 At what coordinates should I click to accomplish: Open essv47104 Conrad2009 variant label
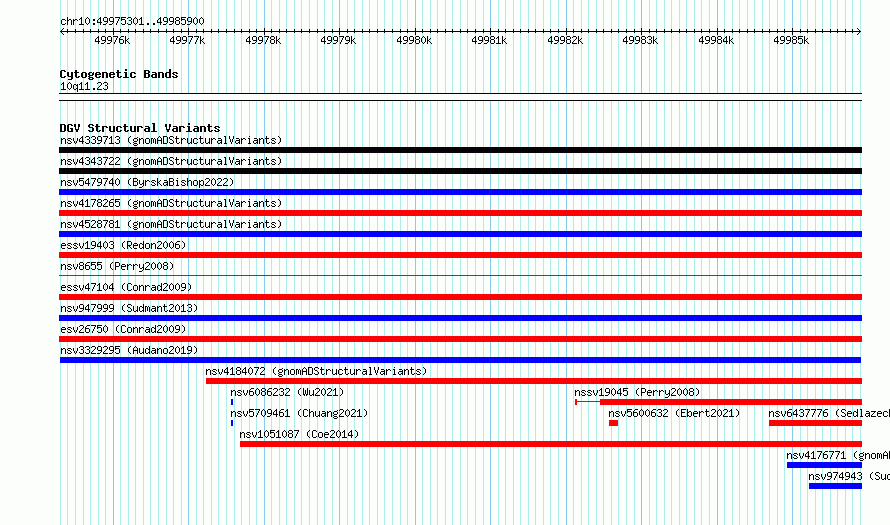click(126, 287)
